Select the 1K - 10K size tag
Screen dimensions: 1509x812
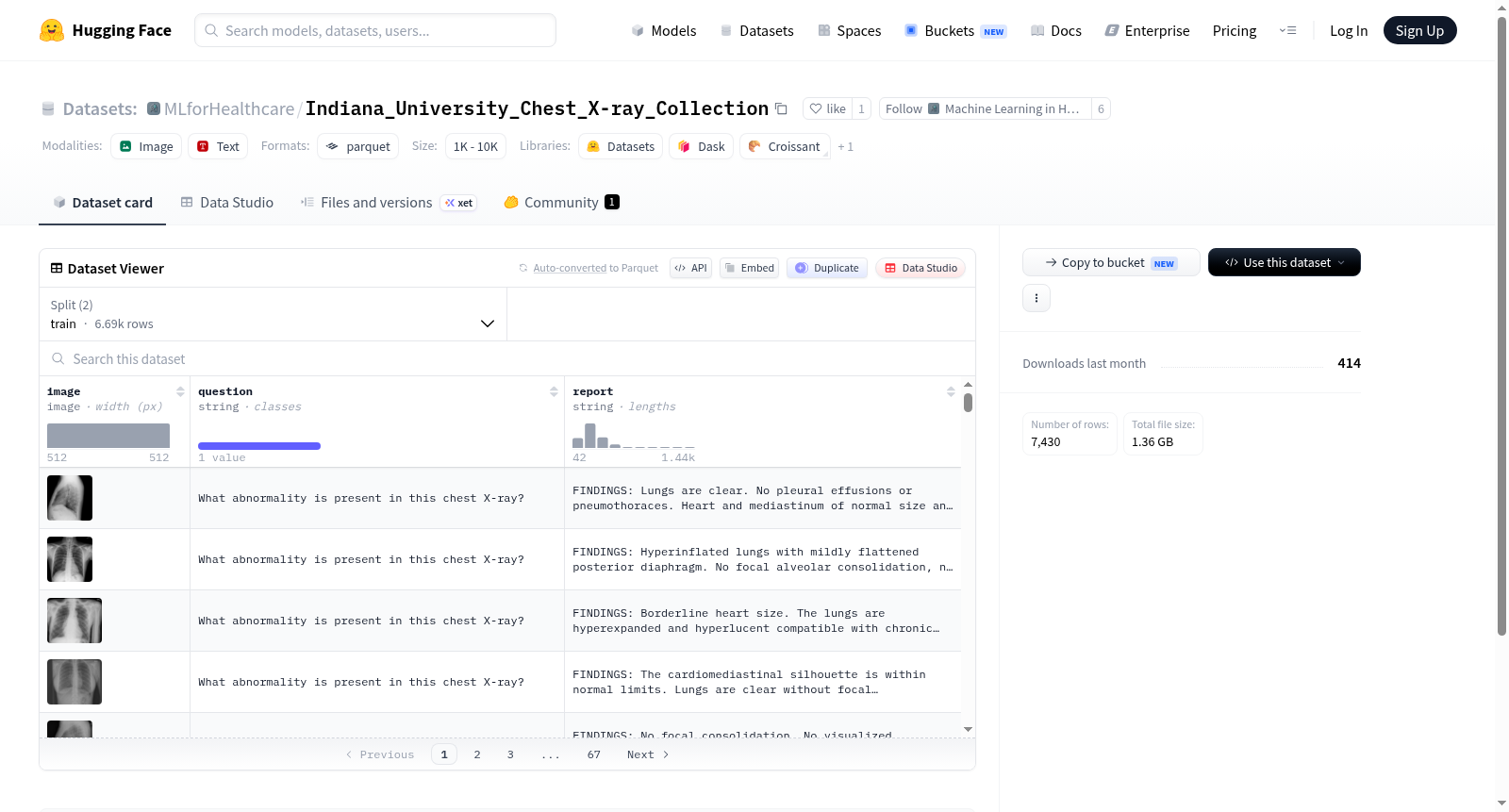point(475,146)
